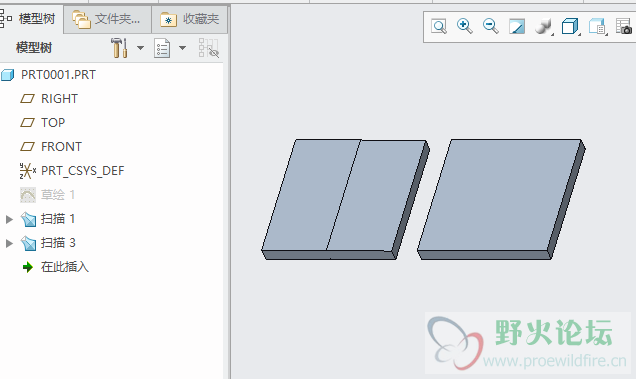
Task: Switch to the 文件夹 browser tab
Action: coord(107,19)
